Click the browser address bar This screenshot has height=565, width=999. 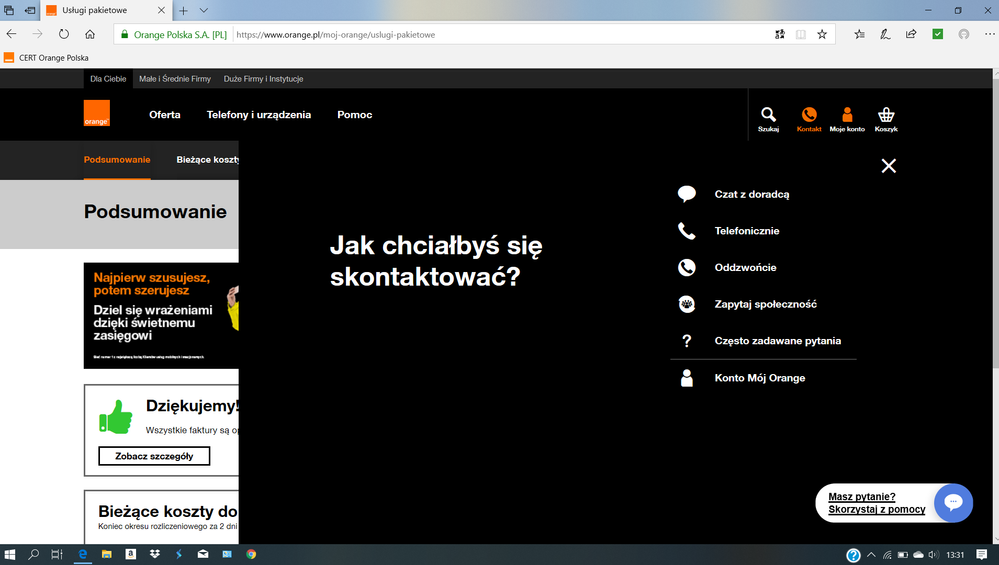point(500,34)
